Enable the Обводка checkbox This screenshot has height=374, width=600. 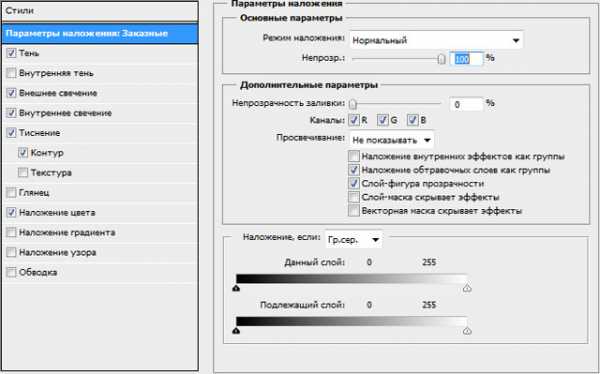(11, 272)
